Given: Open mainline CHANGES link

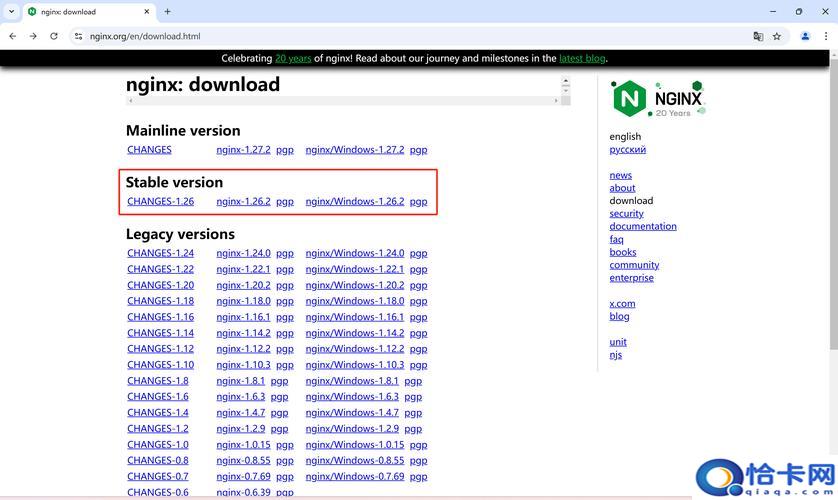Looking at the screenshot, I should [x=149, y=150].
